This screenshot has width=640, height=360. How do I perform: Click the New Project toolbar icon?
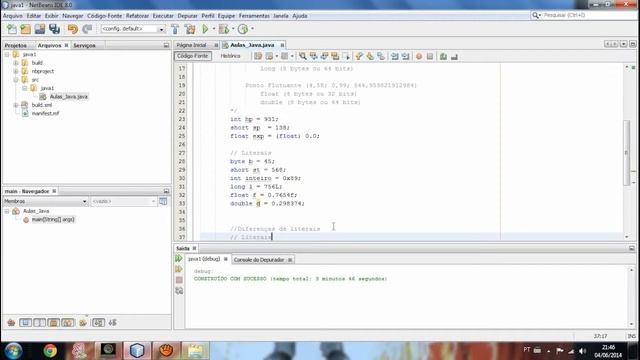point(26,29)
